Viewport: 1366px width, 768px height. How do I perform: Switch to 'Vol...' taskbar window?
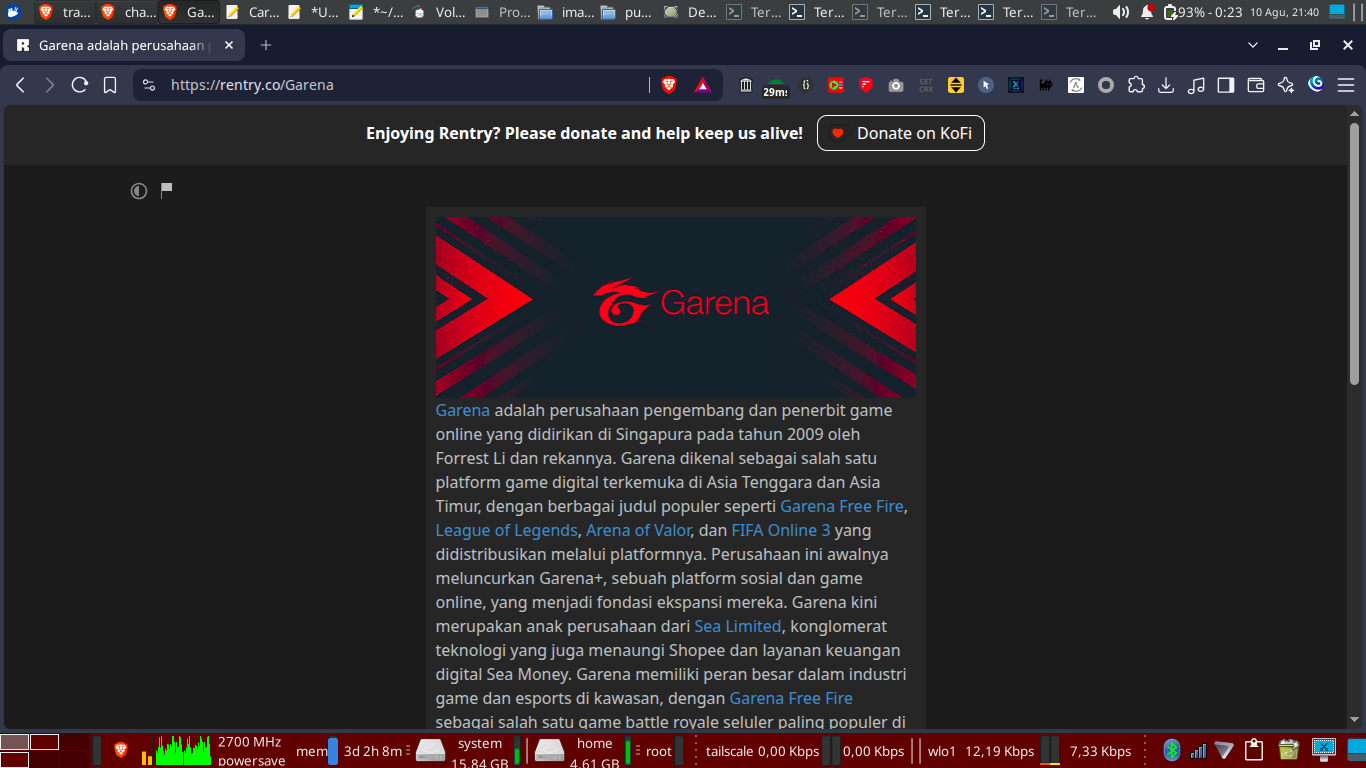click(x=437, y=12)
